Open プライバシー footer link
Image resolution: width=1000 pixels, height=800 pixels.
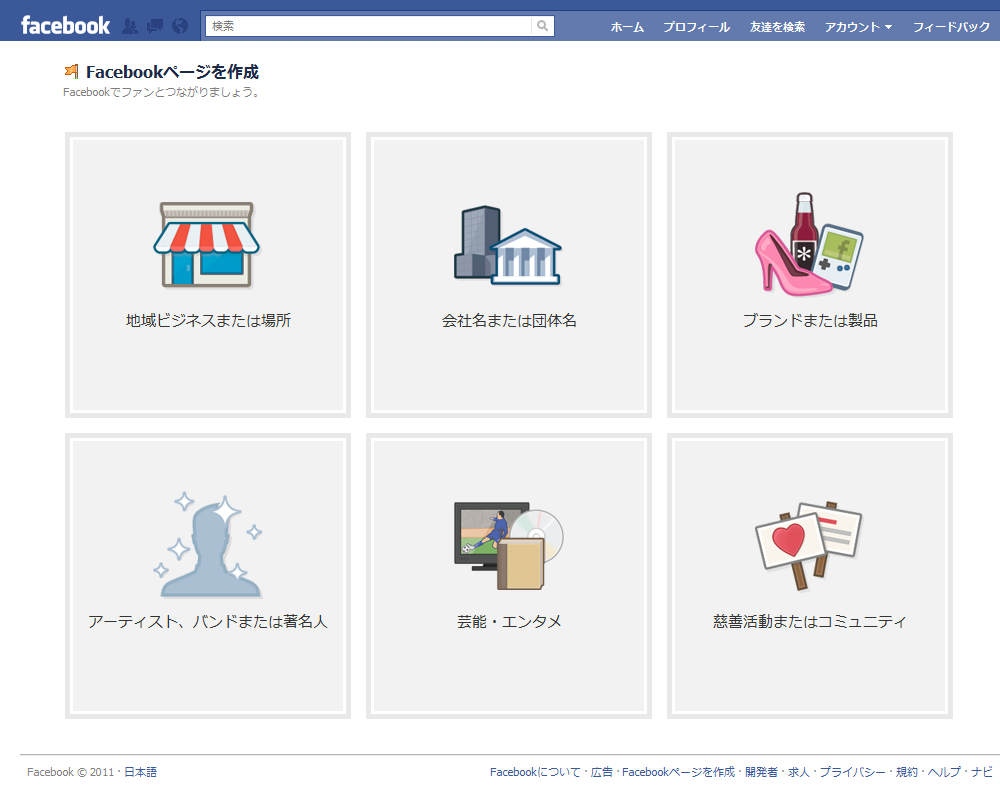coord(853,772)
